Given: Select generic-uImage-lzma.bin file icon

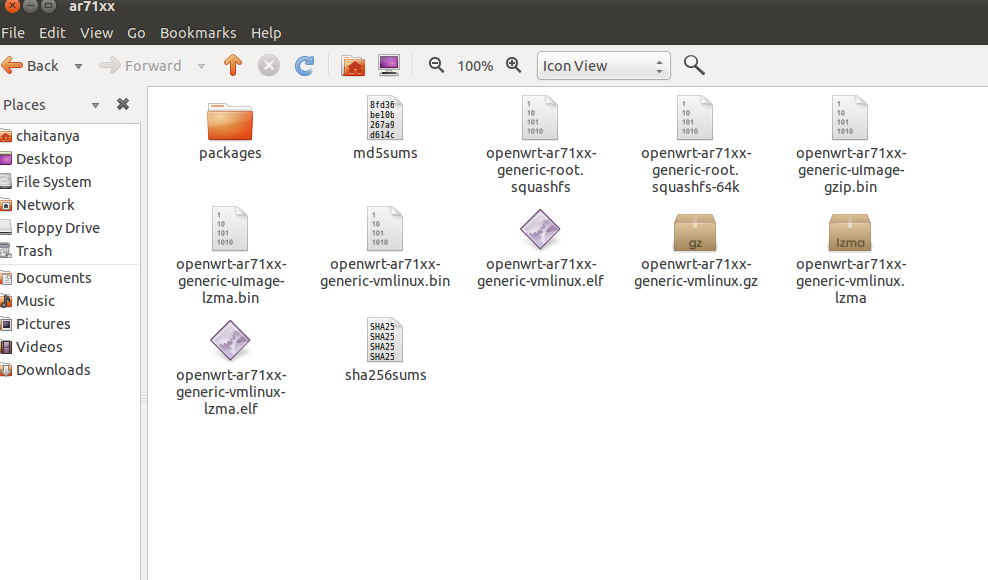Looking at the screenshot, I should 230,229.
